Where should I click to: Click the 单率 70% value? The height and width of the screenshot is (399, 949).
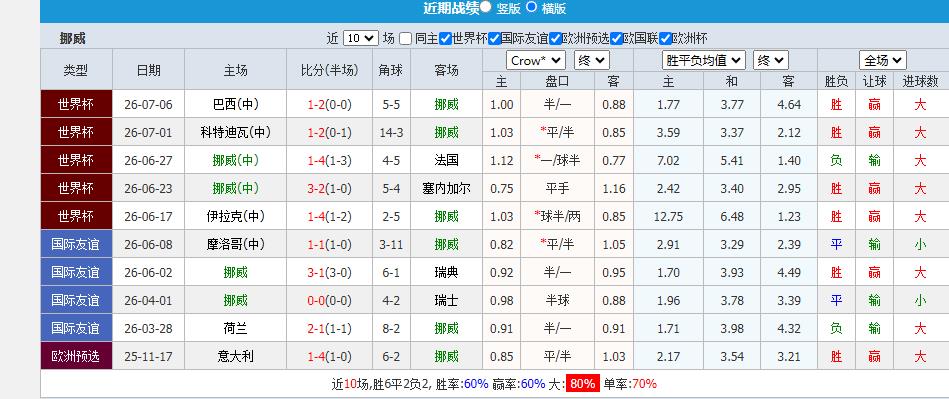pyautogui.click(x=644, y=384)
